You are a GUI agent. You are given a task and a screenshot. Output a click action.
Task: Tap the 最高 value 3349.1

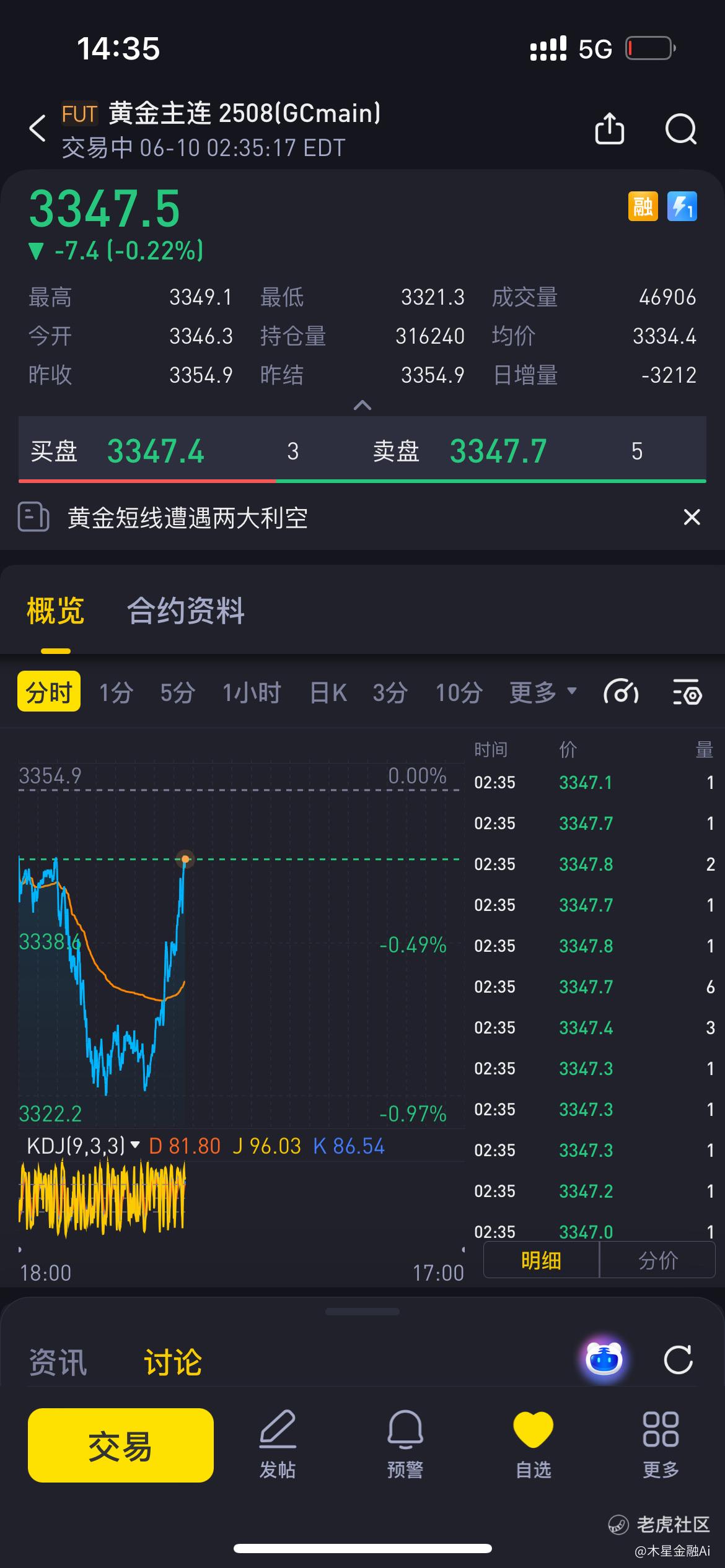[x=201, y=297]
